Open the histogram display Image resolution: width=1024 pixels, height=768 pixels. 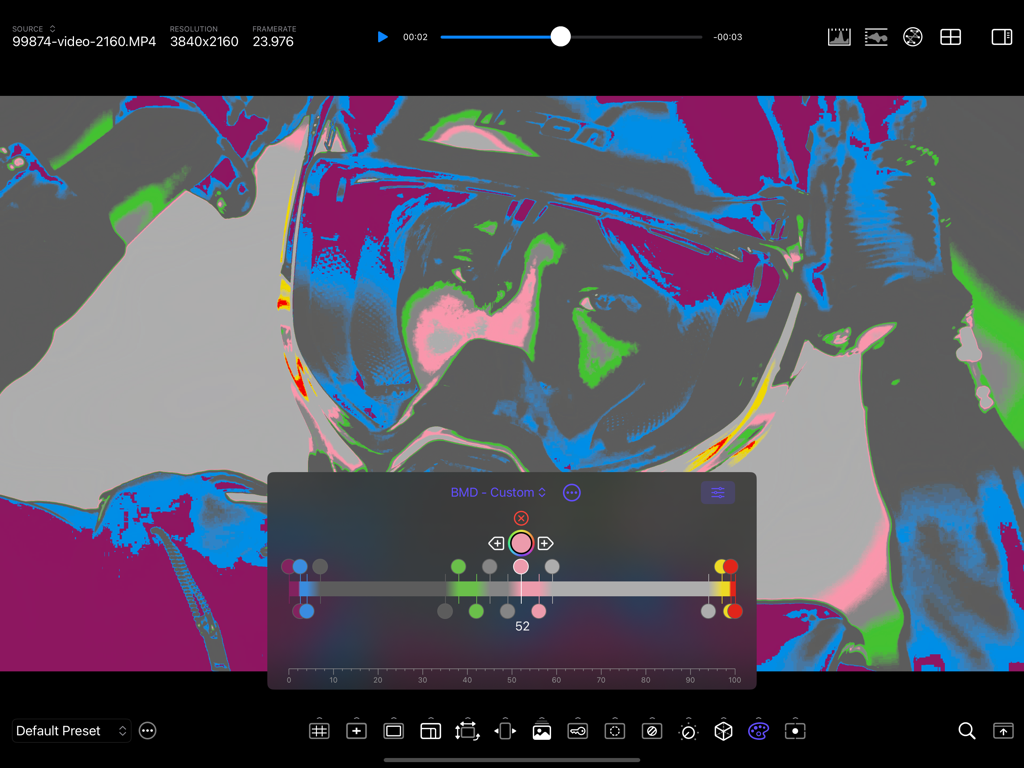tap(839, 36)
